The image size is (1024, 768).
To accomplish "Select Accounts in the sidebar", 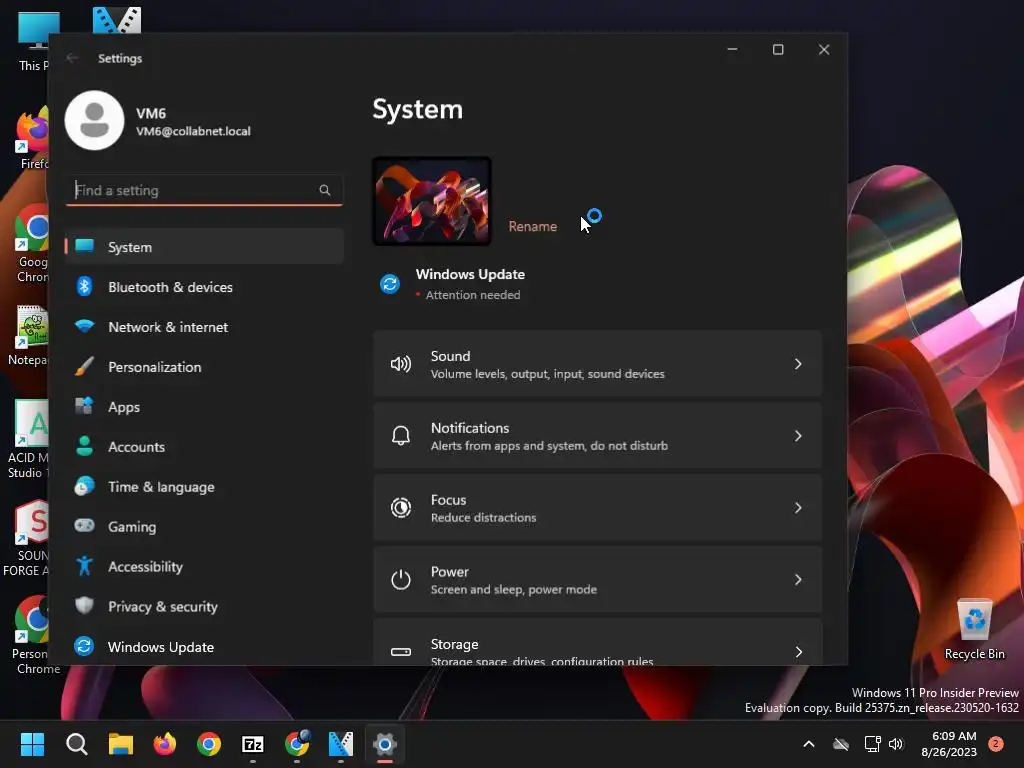I will coord(204,446).
